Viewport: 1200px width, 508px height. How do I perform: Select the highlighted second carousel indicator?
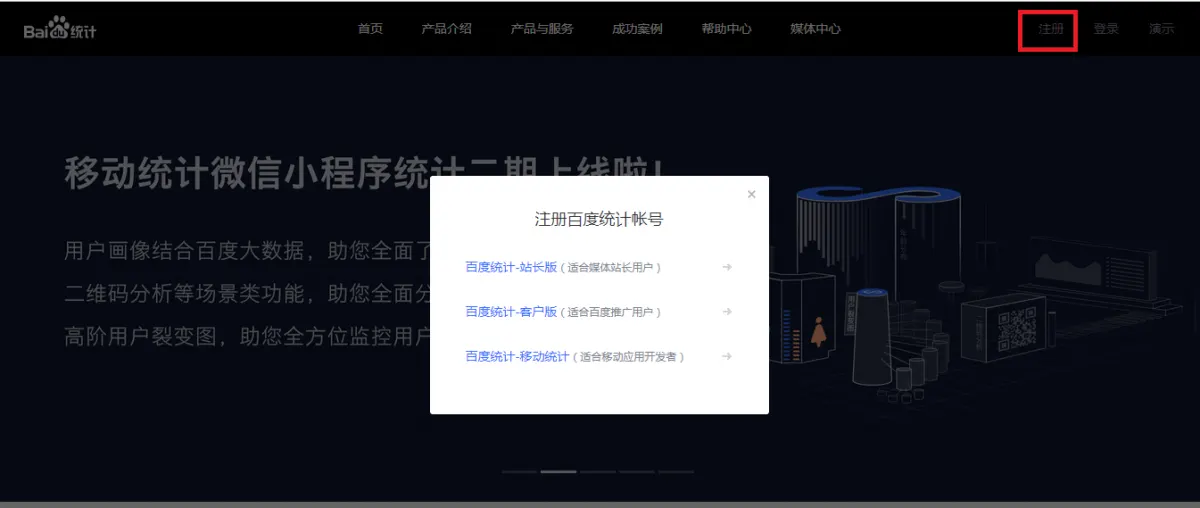pyautogui.click(x=558, y=471)
